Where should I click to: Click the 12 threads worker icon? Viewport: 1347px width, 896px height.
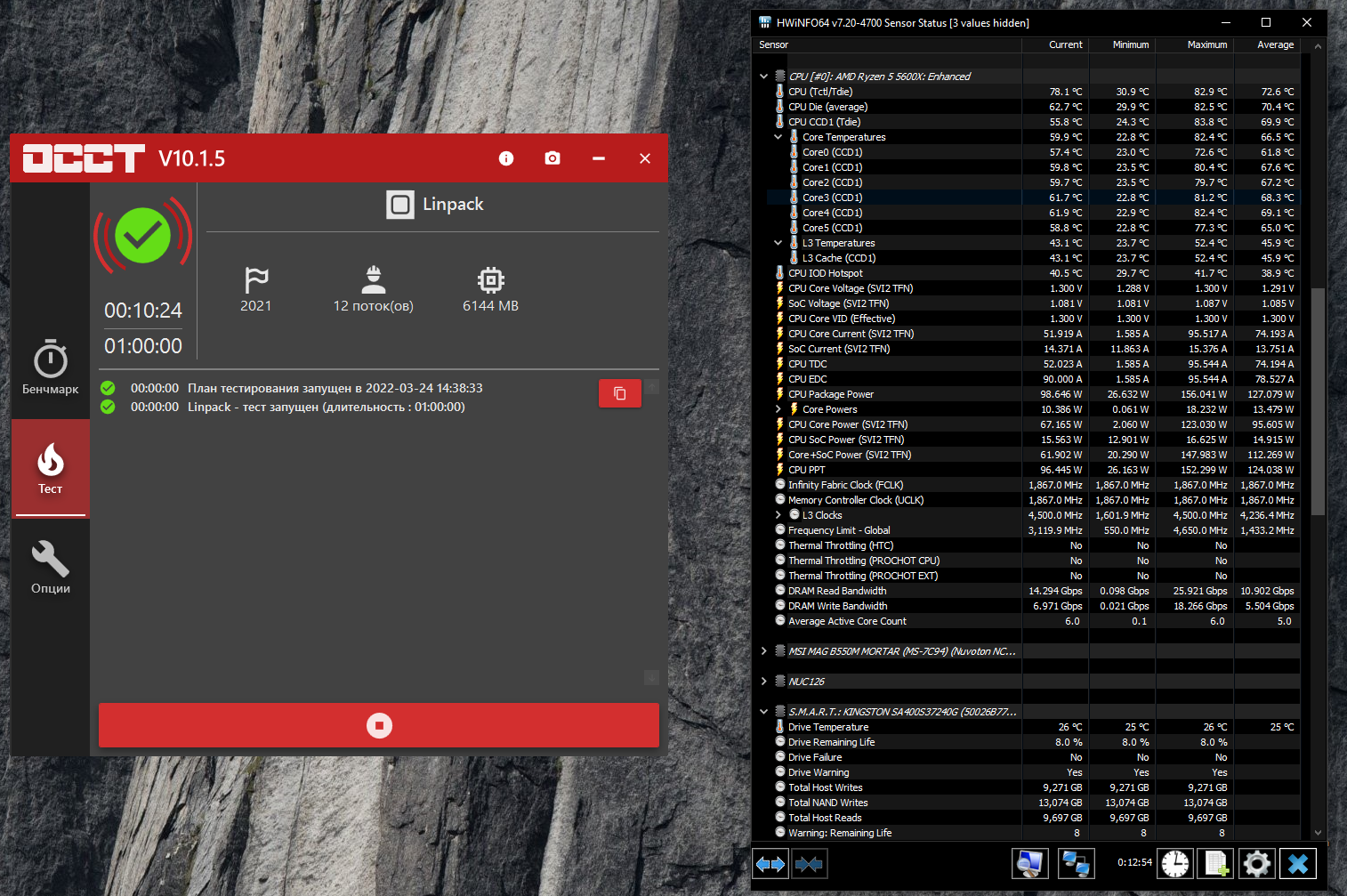point(374,279)
